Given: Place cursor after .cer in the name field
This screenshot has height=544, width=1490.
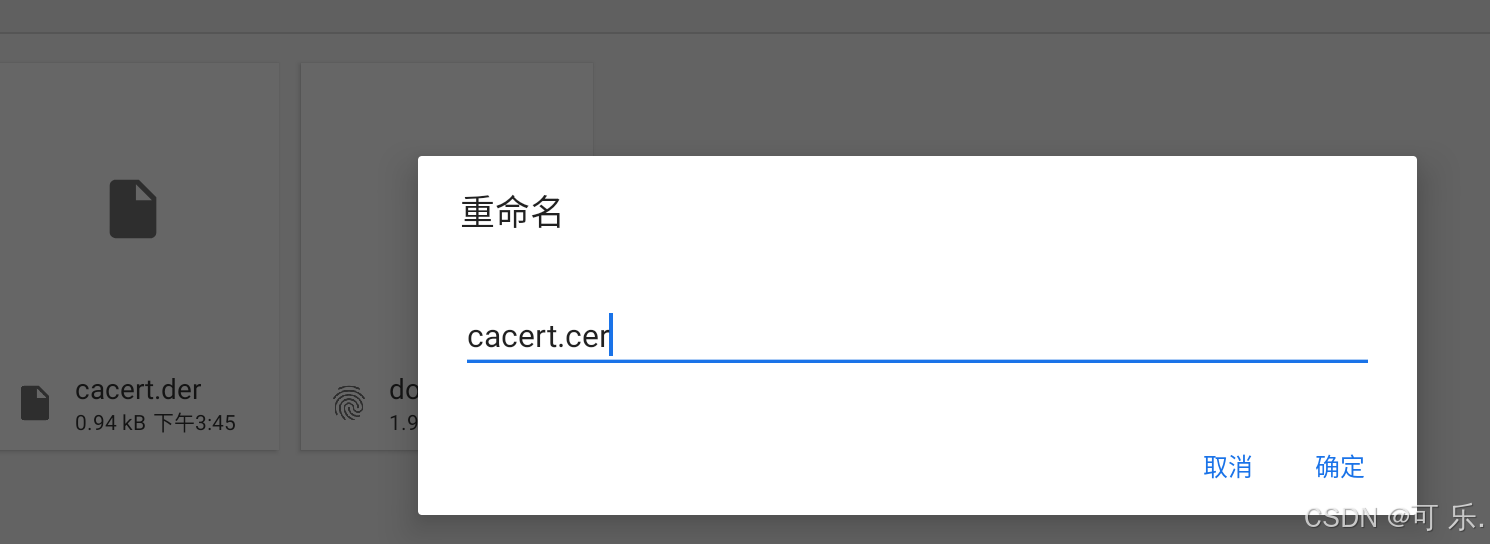Looking at the screenshot, I should click(x=610, y=336).
